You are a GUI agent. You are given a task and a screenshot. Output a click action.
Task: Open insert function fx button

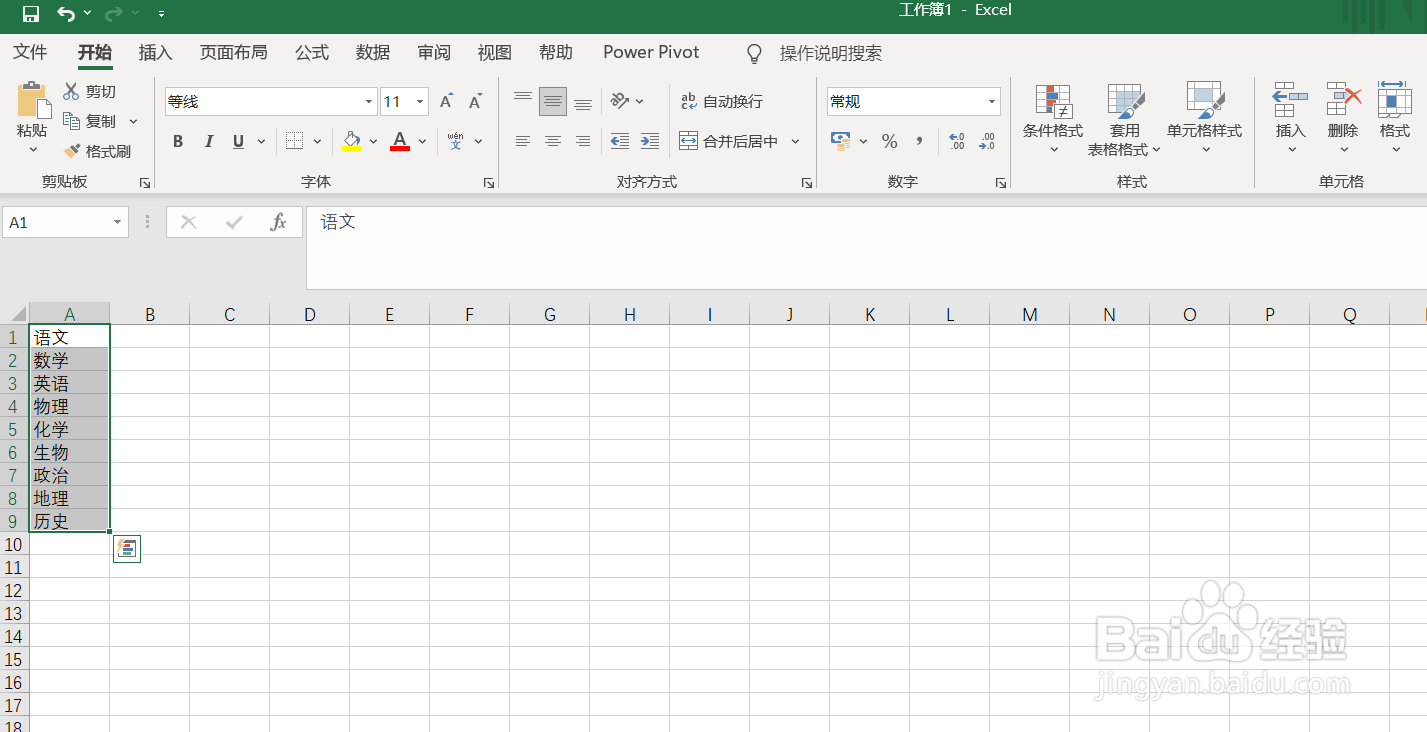pyautogui.click(x=278, y=222)
